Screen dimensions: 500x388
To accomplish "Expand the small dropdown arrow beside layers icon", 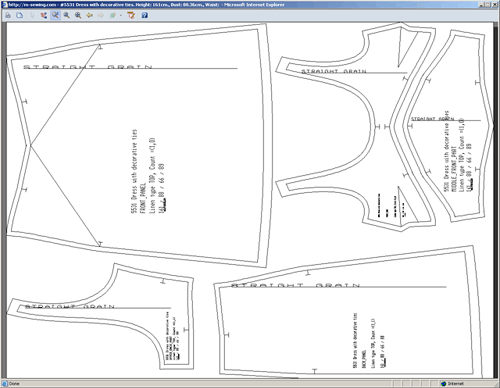I will coord(121,15).
